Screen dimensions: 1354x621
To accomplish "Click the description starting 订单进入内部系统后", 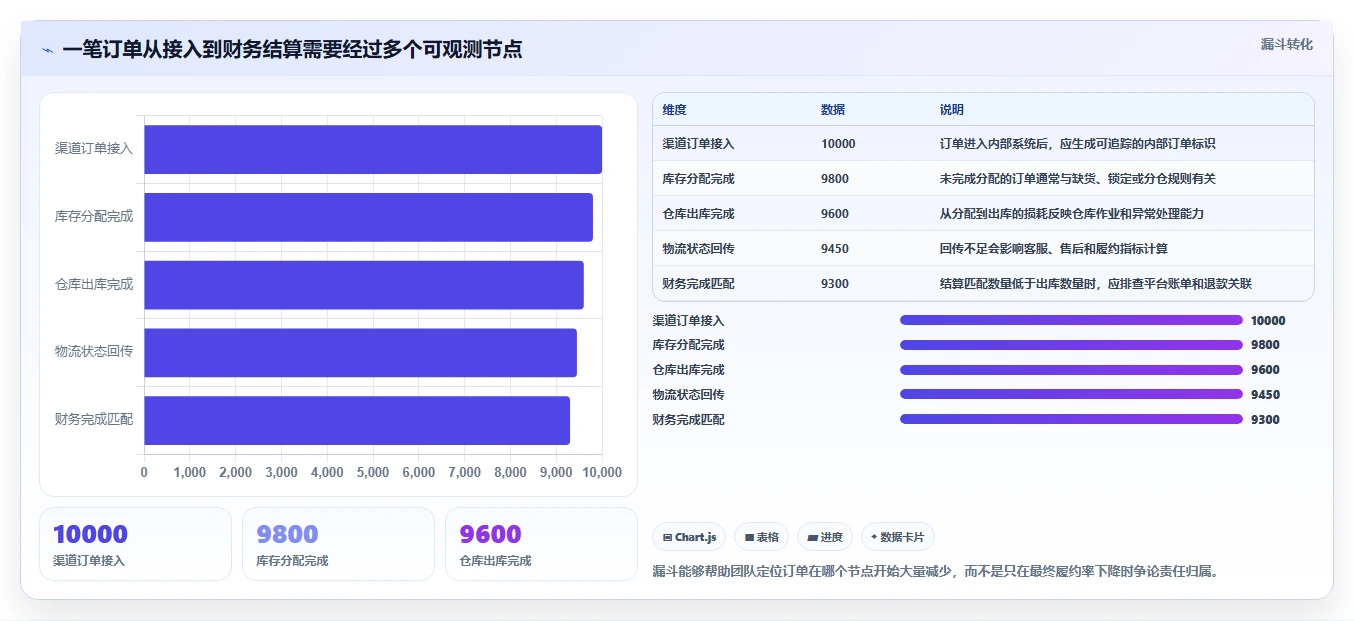I will 1078,144.
